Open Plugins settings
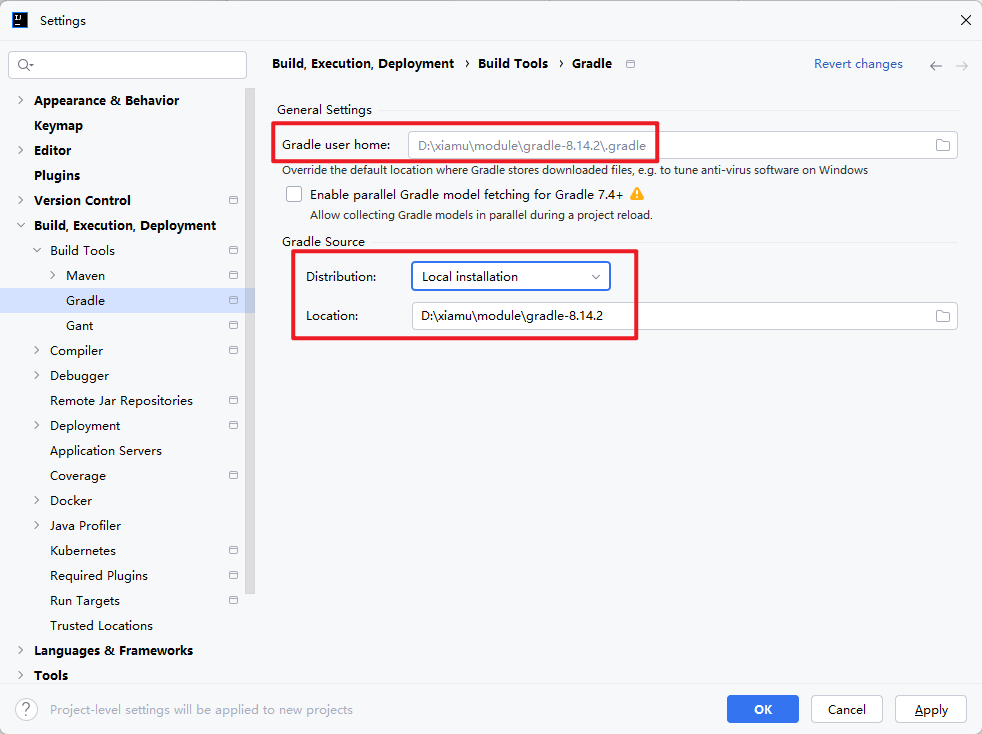The width and height of the screenshot is (982, 734). 57,175
